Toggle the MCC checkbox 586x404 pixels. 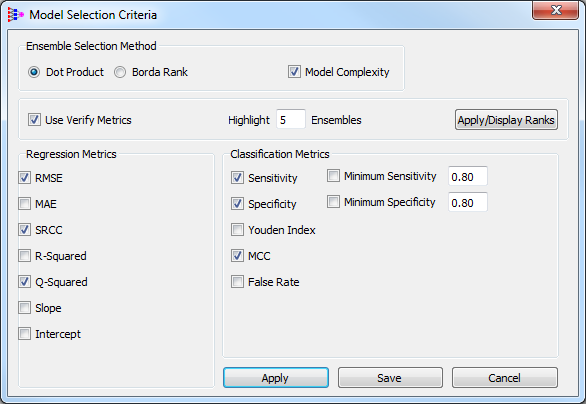pyautogui.click(x=237, y=256)
